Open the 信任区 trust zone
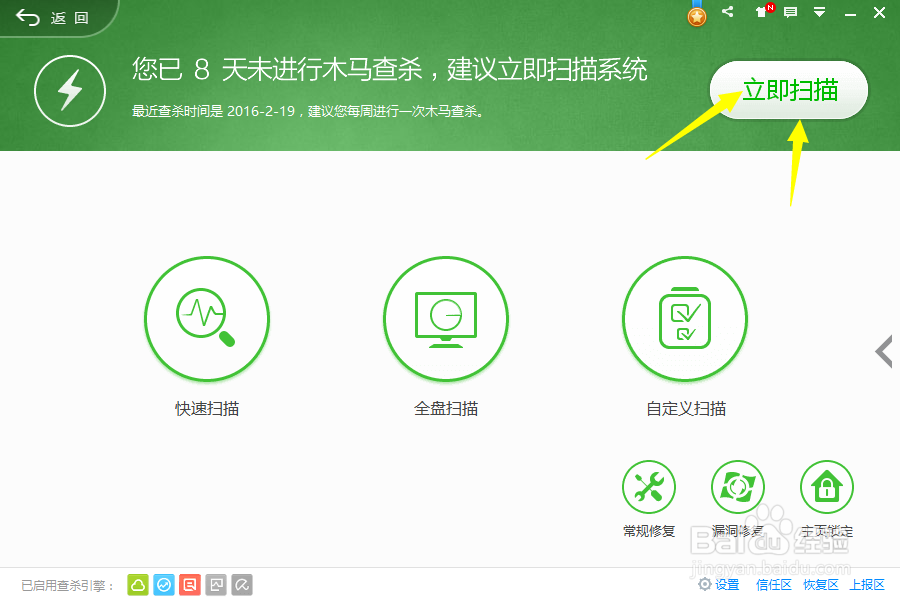The image size is (900, 600). (x=772, y=584)
